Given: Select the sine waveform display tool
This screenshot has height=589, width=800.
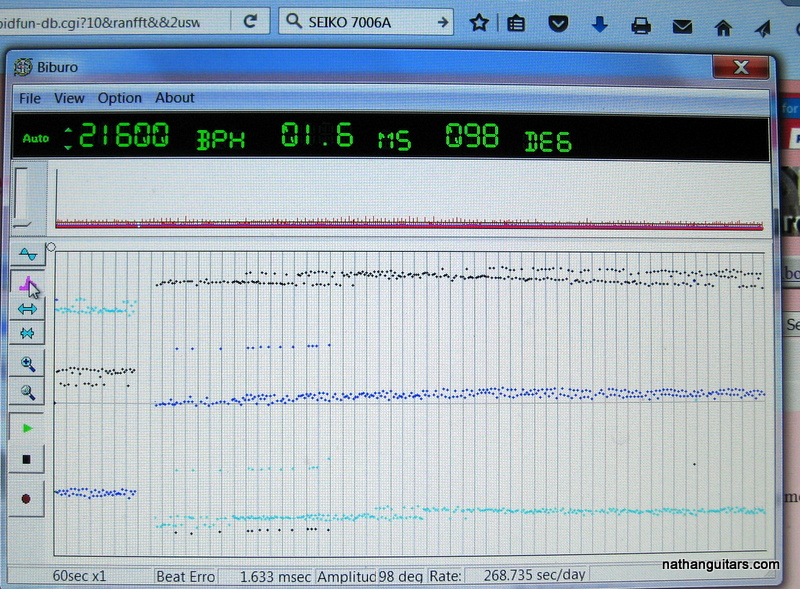Looking at the screenshot, I should tap(27, 256).
